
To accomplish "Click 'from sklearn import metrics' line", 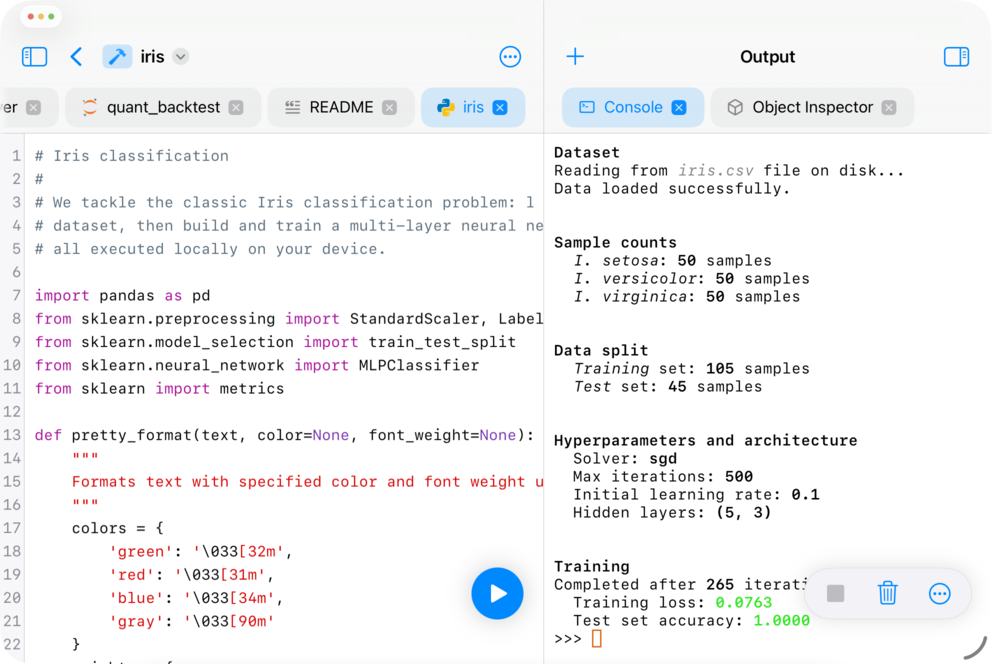I will pyautogui.click(x=159, y=388).
